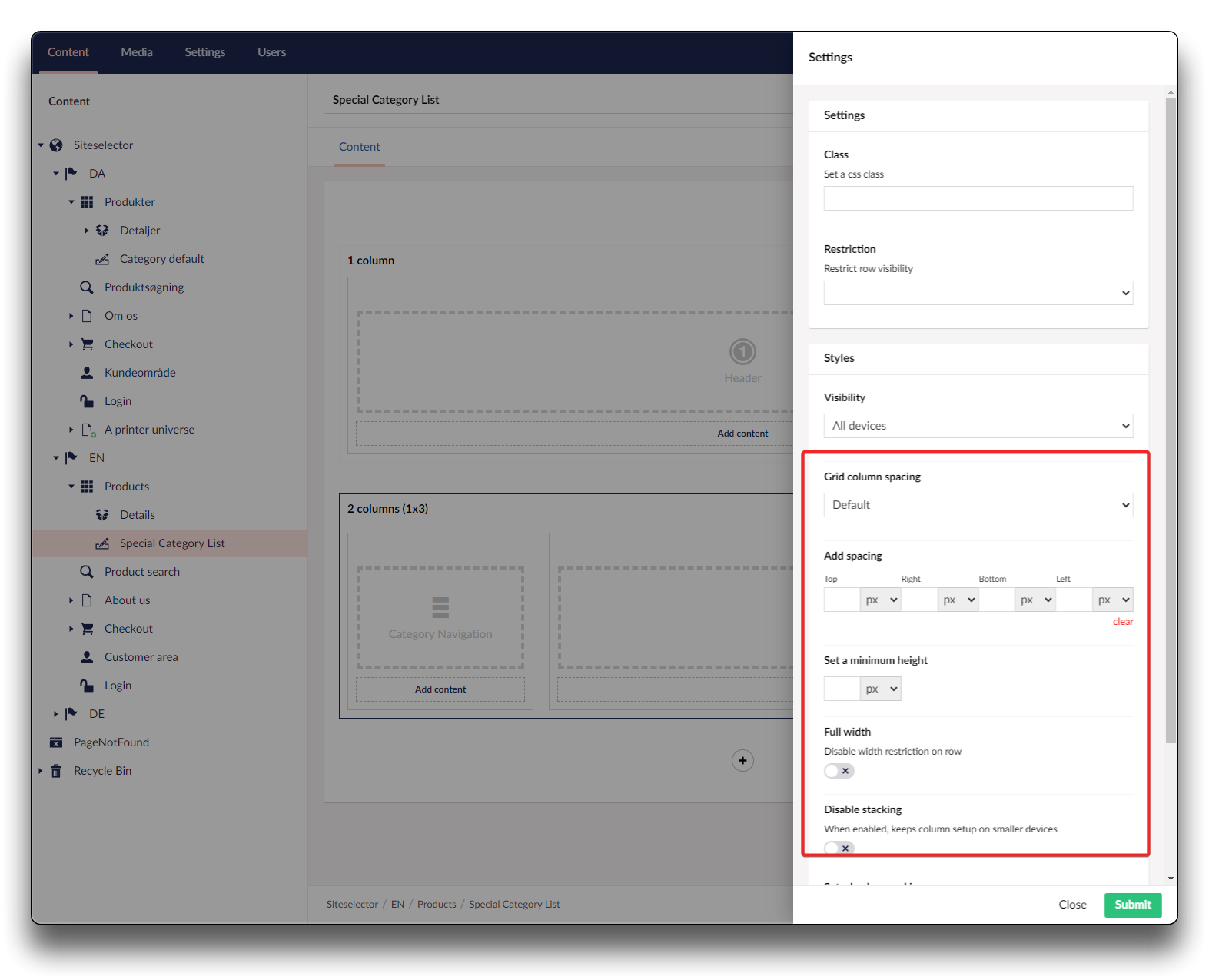Click the magnifier icon for Produktsøgning
Screen dimensions: 1209x980
point(87,287)
